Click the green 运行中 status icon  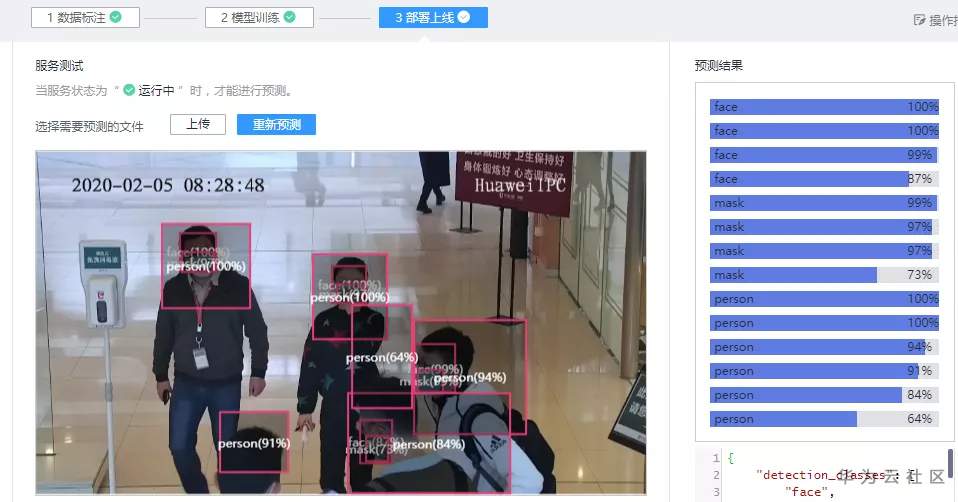(x=129, y=90)
